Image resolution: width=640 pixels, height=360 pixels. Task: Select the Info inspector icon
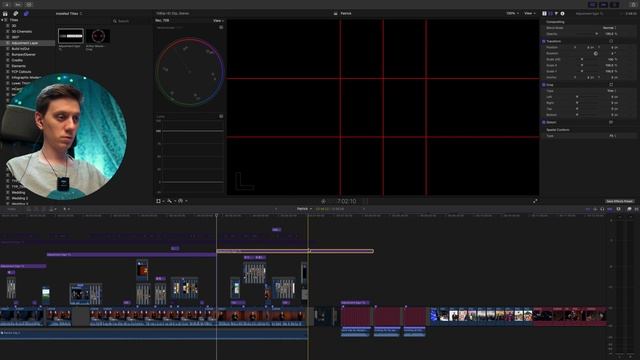click(562, 13)
